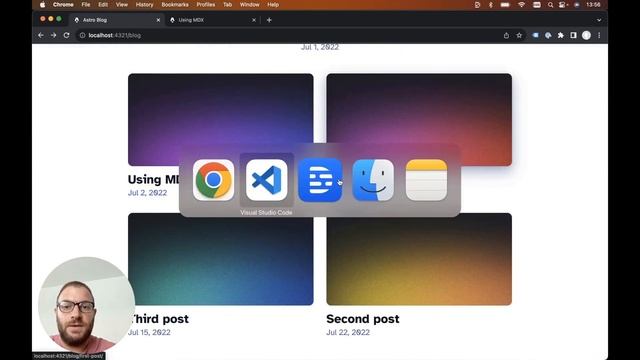The height and width of the screenshot is (360, 640).
Task: Open Chrome's three-dot menu
Action: [599, 36]
